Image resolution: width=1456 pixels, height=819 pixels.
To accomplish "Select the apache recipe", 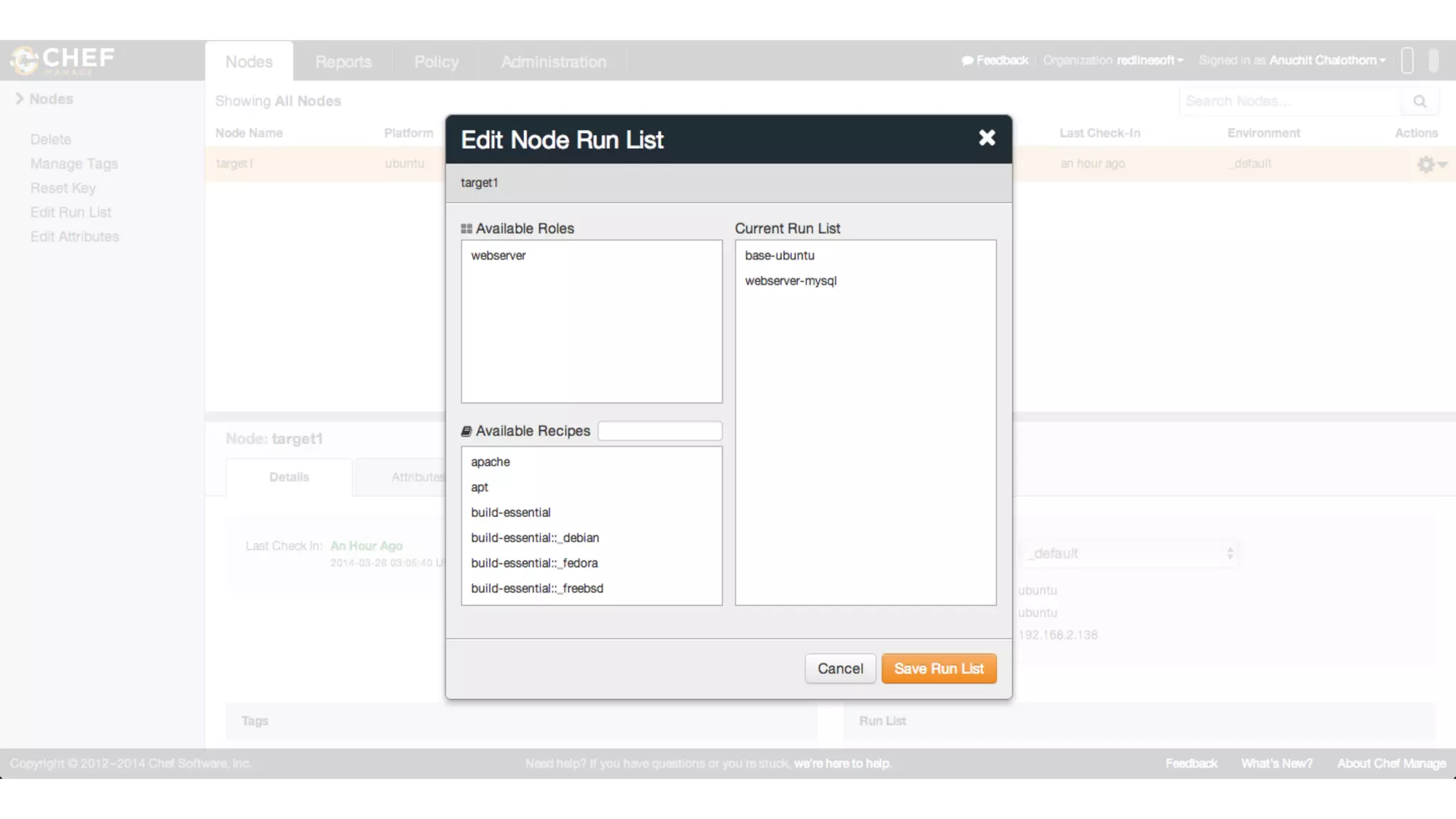I will click(x=491, y=462).
